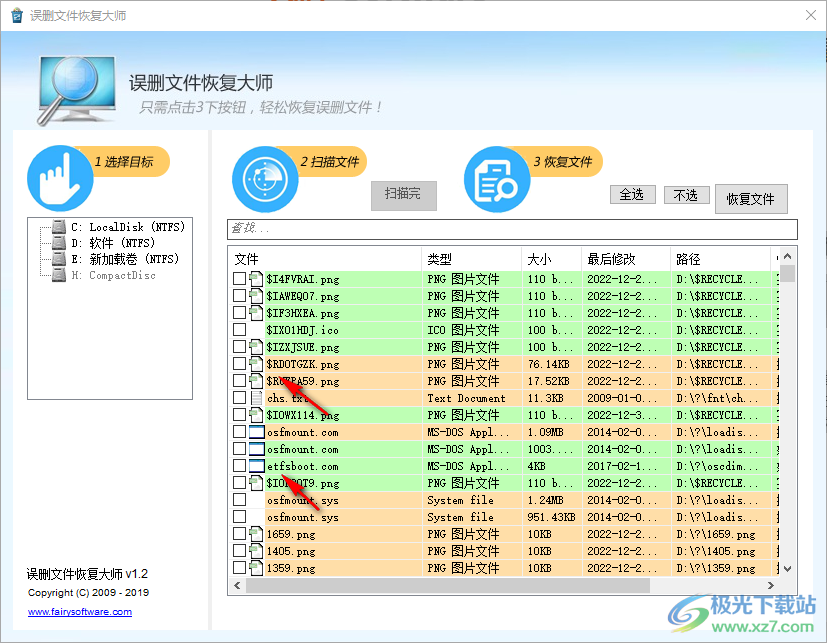Click the file icon of 1359.png
The image size is (827, 643).
(x=256, y=568)
